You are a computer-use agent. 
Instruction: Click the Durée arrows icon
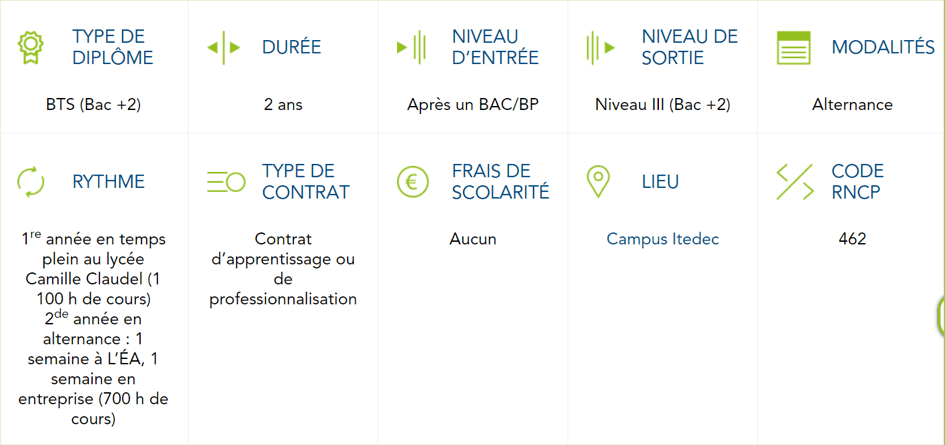pos(224,47)
